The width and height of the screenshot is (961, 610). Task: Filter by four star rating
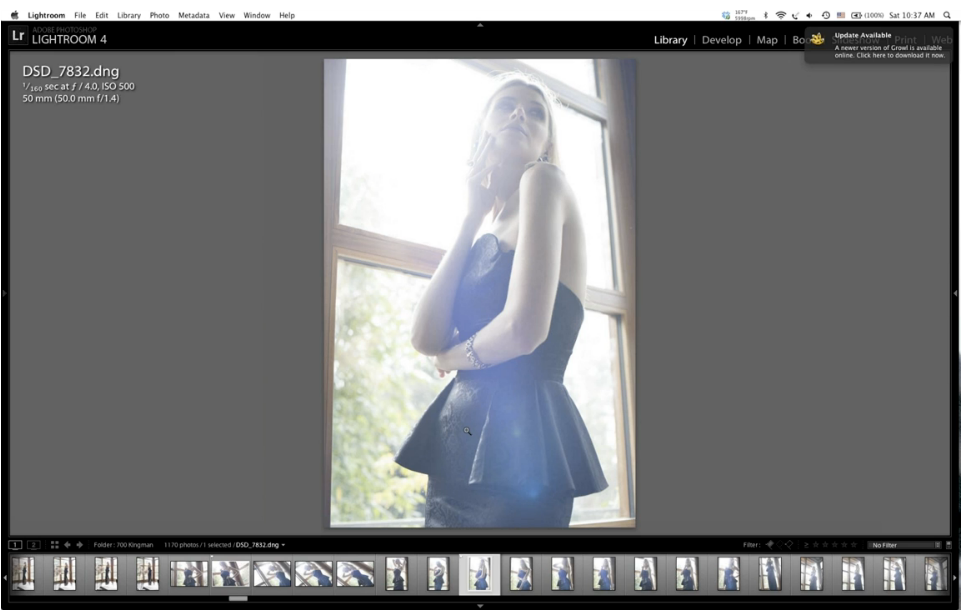[x=844, y=544]
